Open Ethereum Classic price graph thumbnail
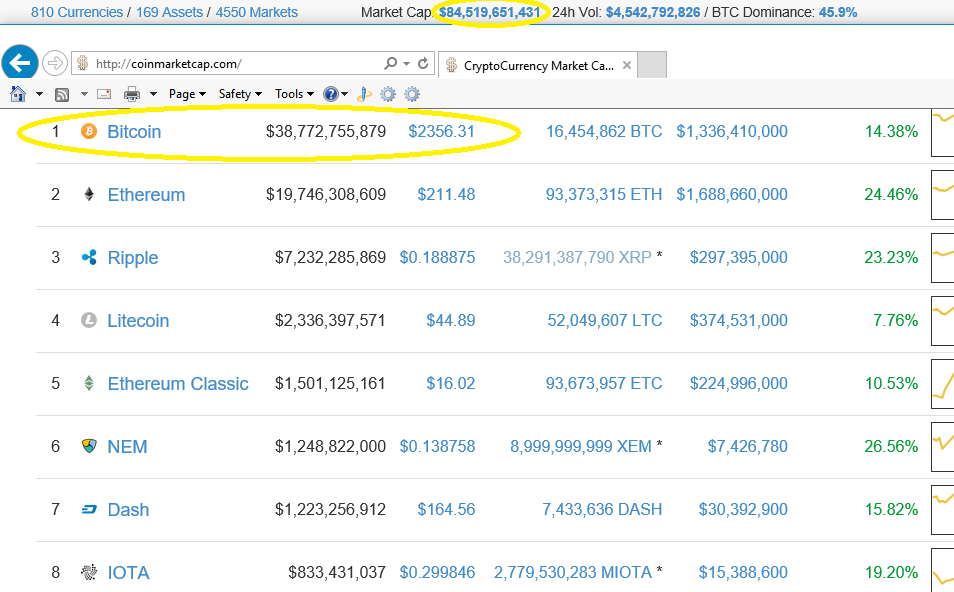Image resolution: width=954 pixels, height=592 pixels. coord(942,383)
